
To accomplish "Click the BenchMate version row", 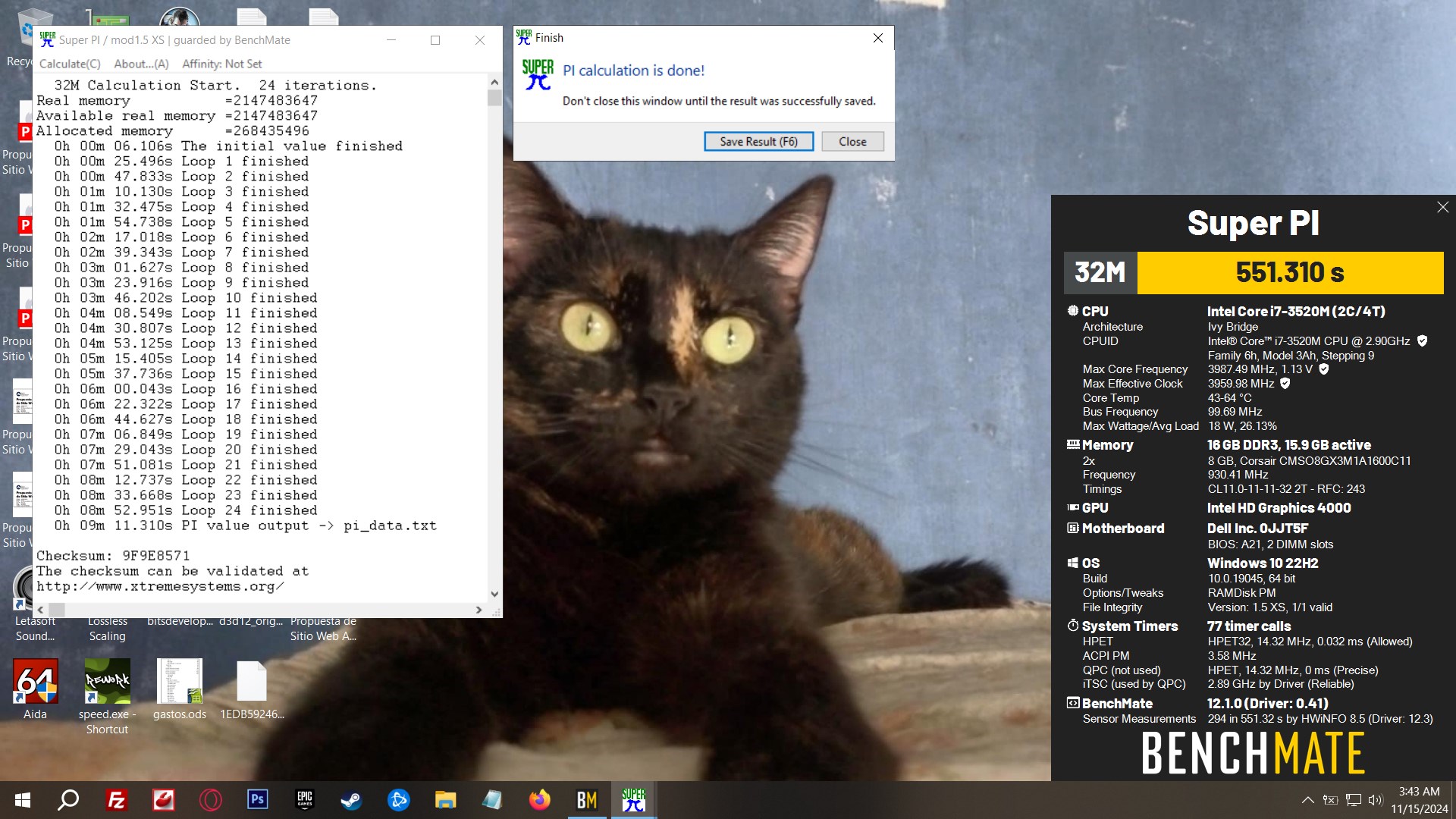I will coord(1198,704).
